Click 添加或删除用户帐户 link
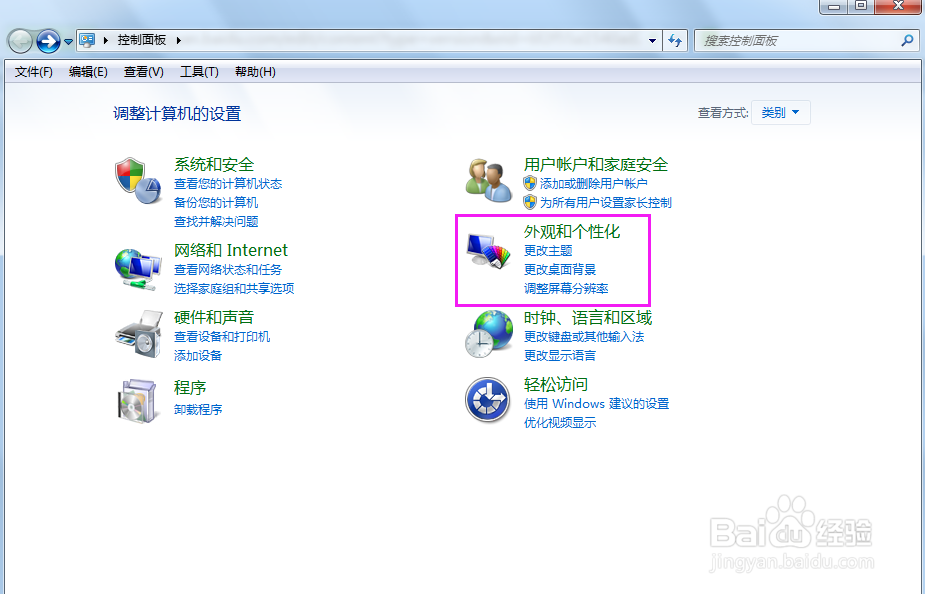The height and width of the screenshot is (594, 925). click(x=593, y=183)
